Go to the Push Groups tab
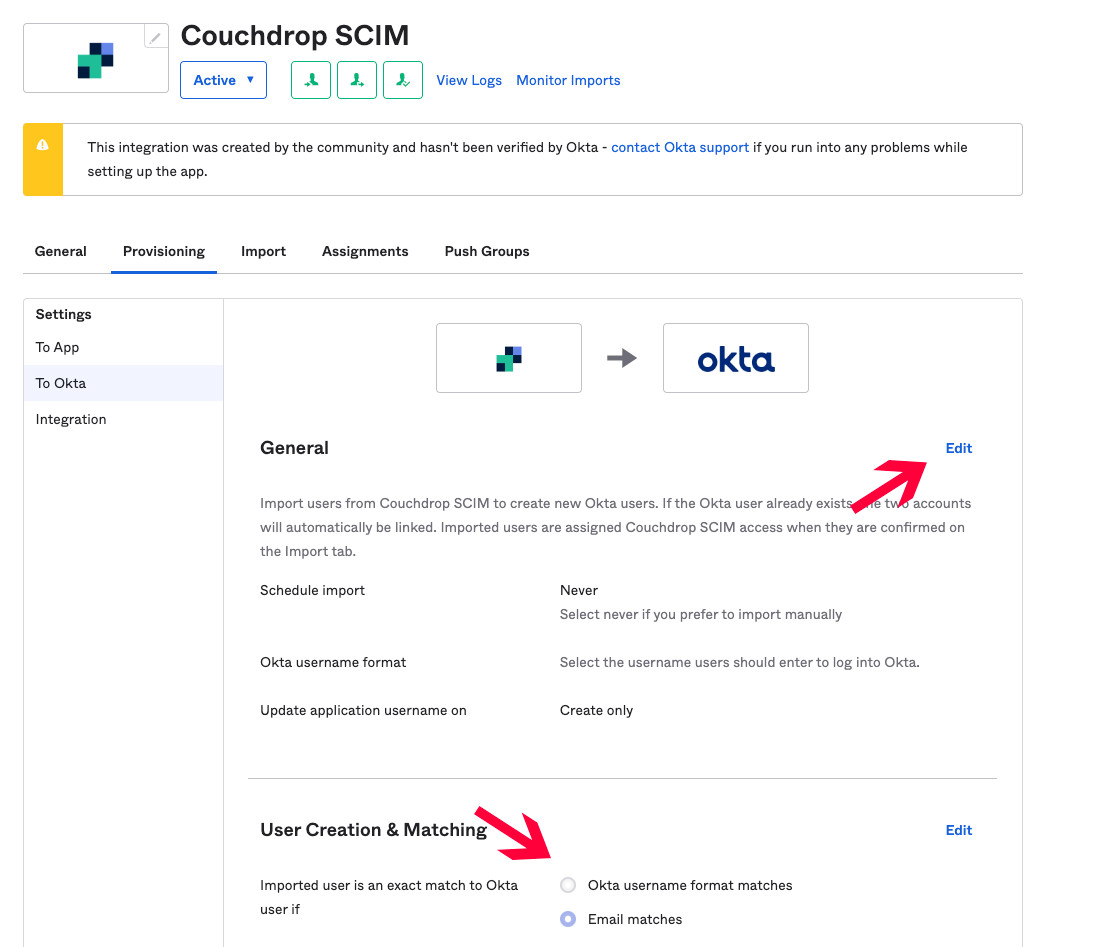The width and height of the screenshot is (1100, 947). pyautogui.click(x=487, y=251)
